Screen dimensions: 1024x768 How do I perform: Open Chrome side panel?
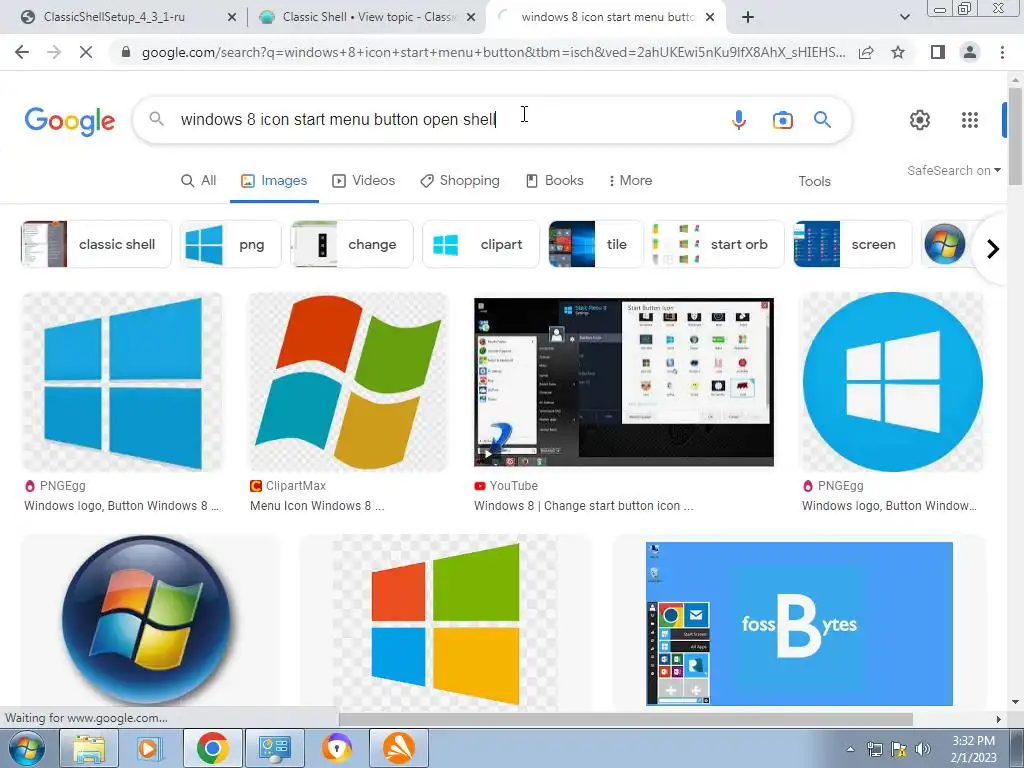(x=938, y=52)
